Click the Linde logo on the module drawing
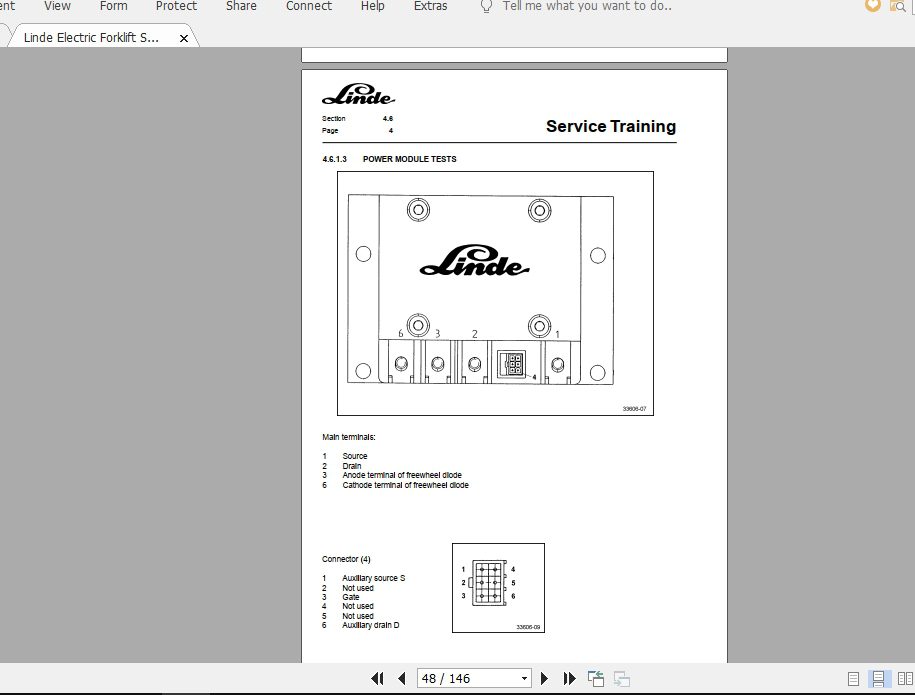The width and height of the screenshot is (915, 695). [474, 260]
